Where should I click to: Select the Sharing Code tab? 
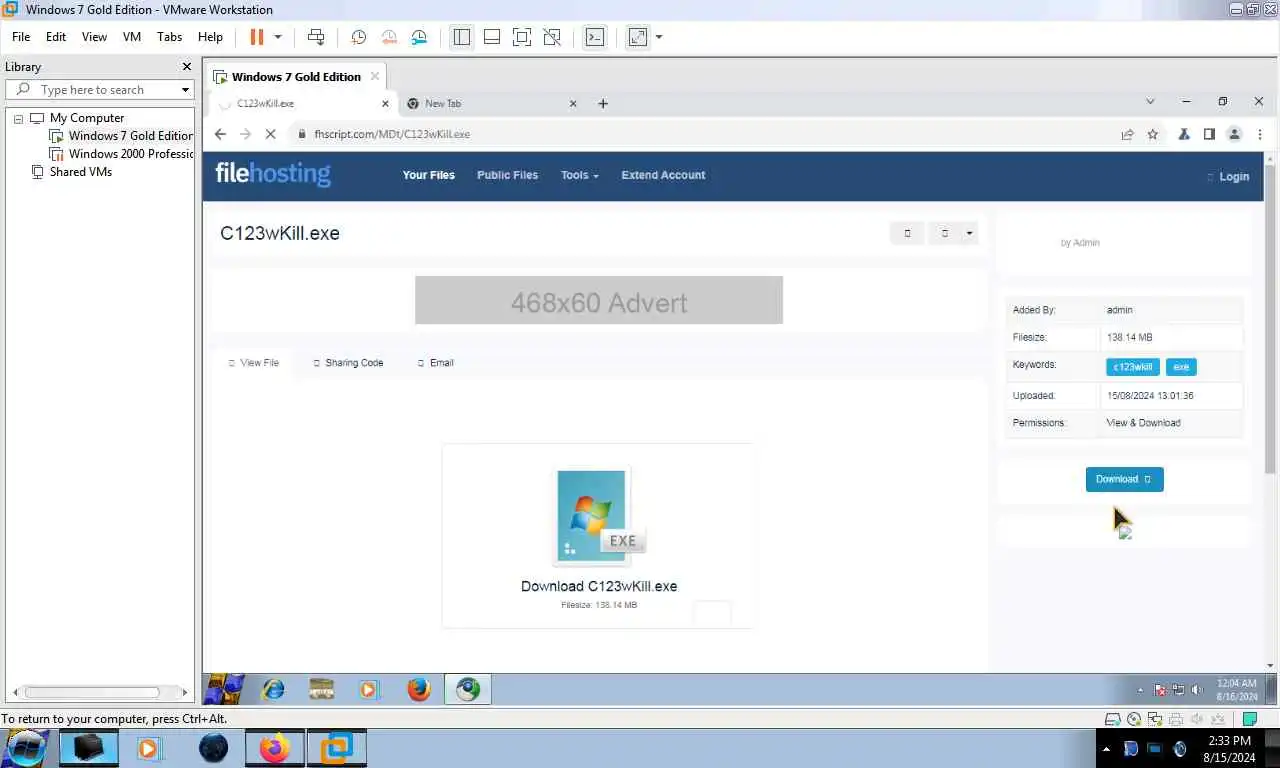coord(348,363)
